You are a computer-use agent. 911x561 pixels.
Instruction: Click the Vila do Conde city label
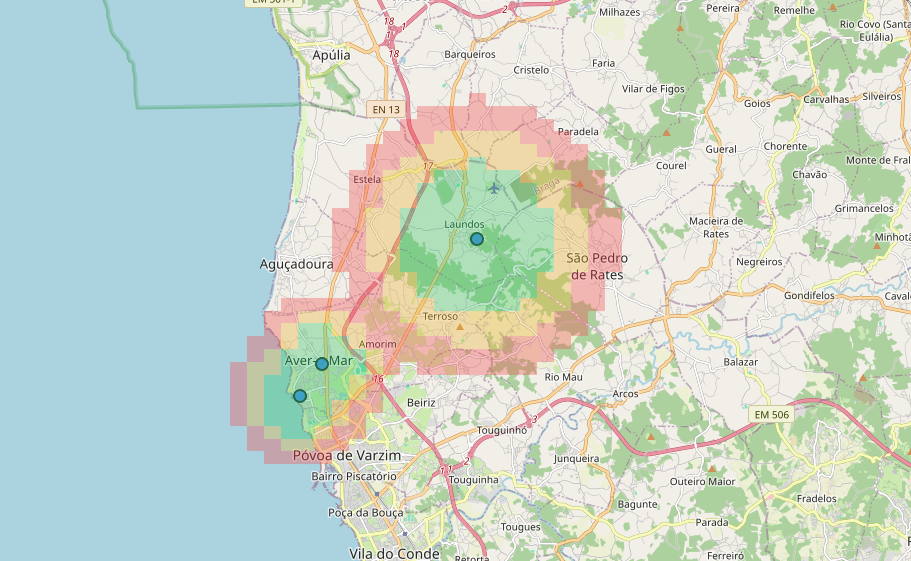point(394,553)
